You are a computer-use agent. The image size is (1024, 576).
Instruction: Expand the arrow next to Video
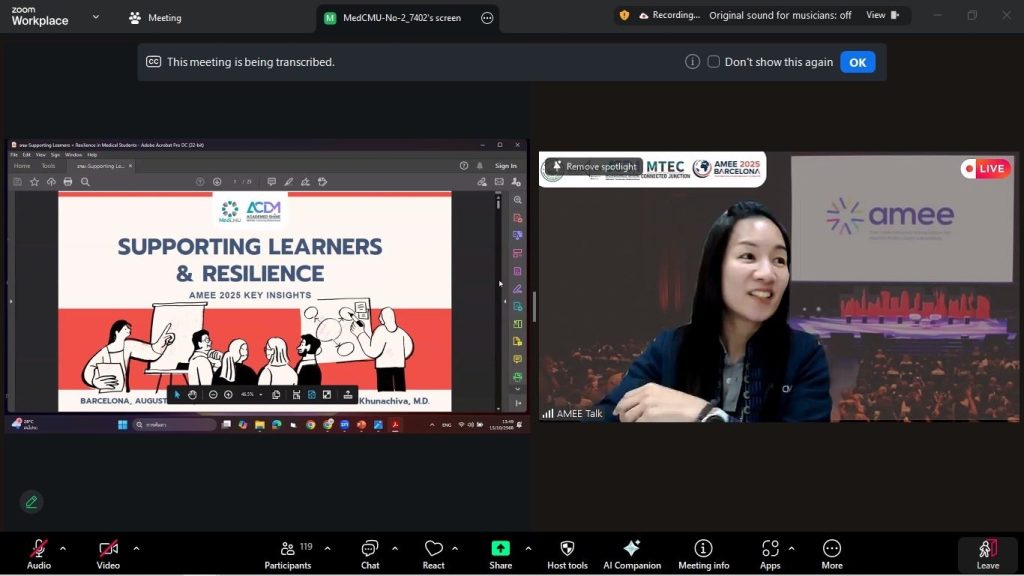(136, 548)
